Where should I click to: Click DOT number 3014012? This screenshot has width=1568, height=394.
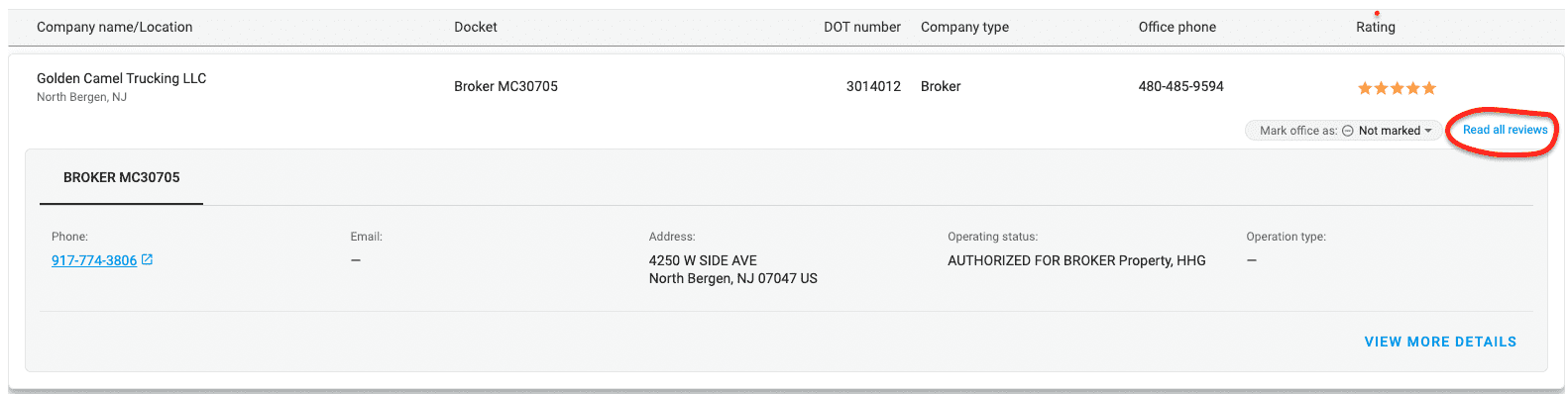(873, 86)
